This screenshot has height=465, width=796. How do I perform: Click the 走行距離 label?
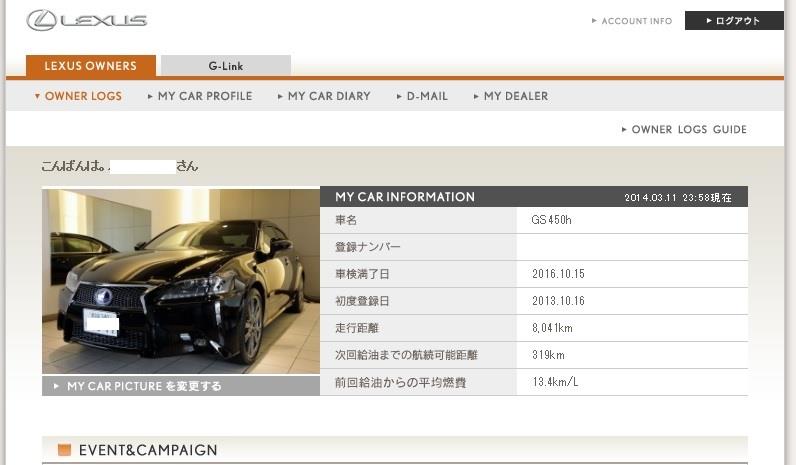(x=357, y=328)
